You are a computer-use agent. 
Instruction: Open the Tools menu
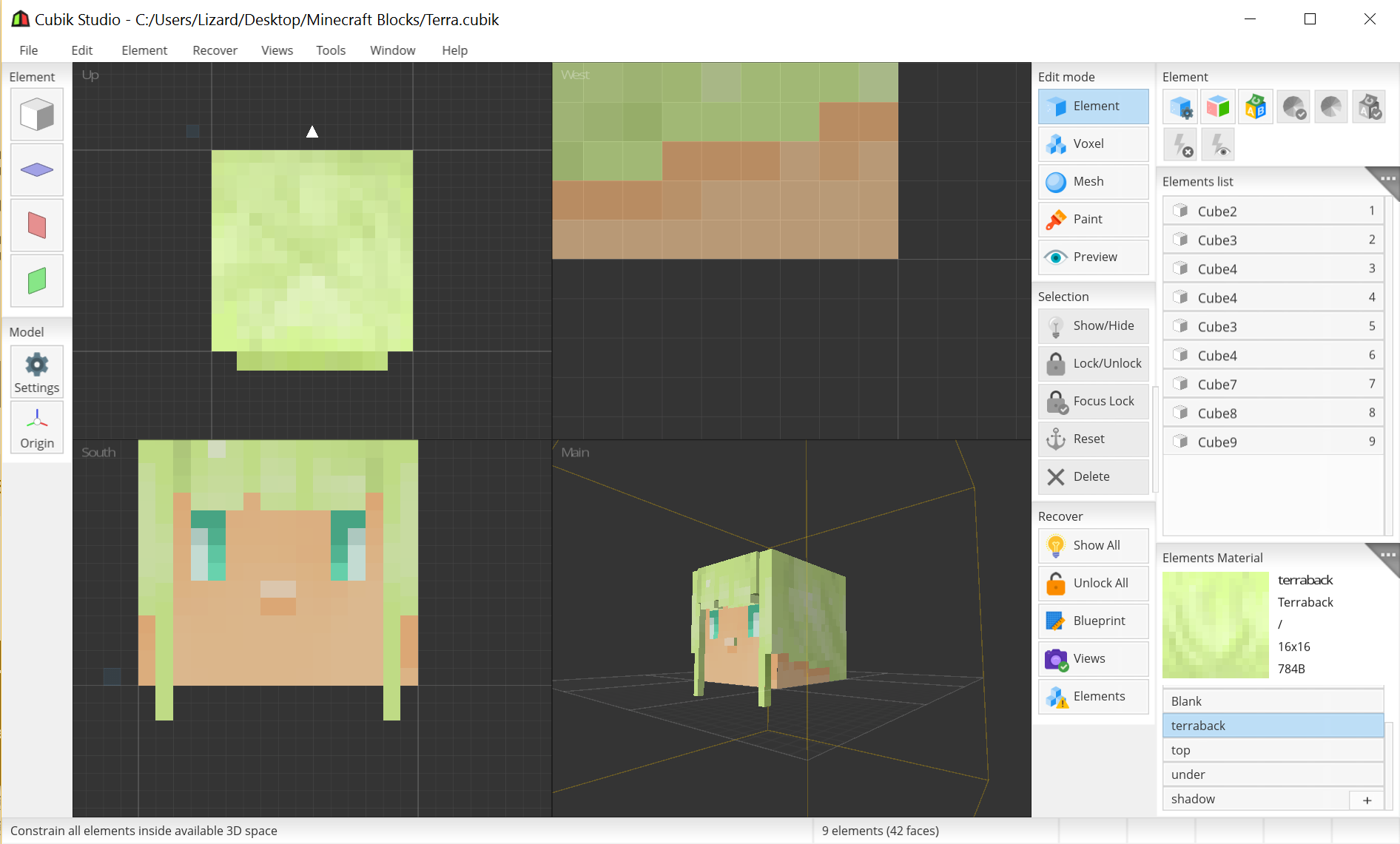click(x=331, y=50)
